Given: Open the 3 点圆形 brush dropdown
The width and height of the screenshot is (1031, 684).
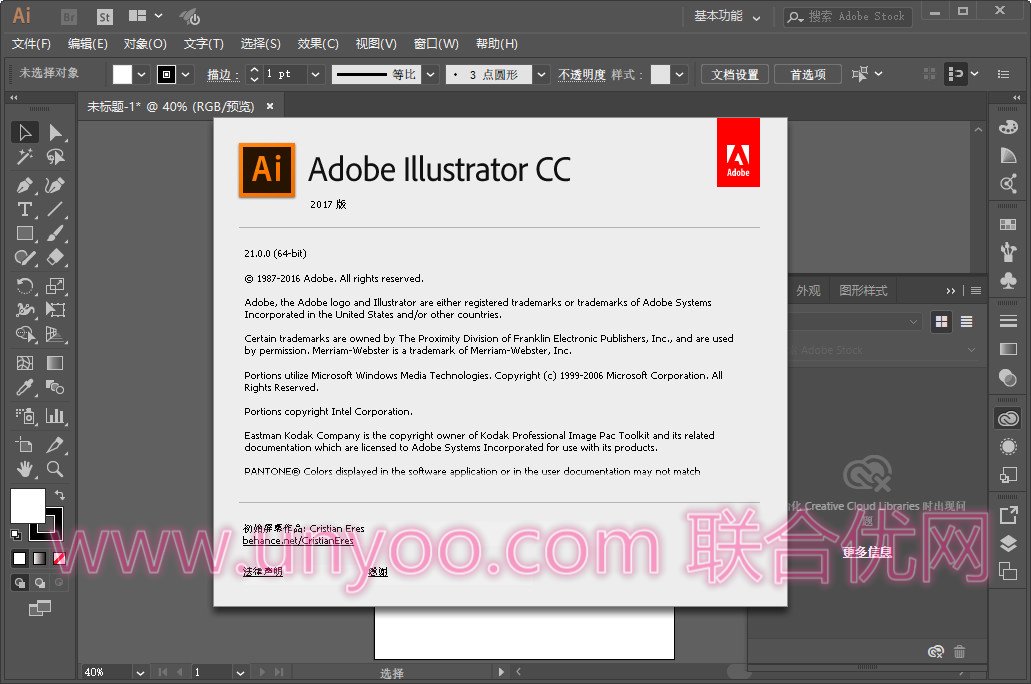Looking at the screenshot, I should (x=541, y=74).
